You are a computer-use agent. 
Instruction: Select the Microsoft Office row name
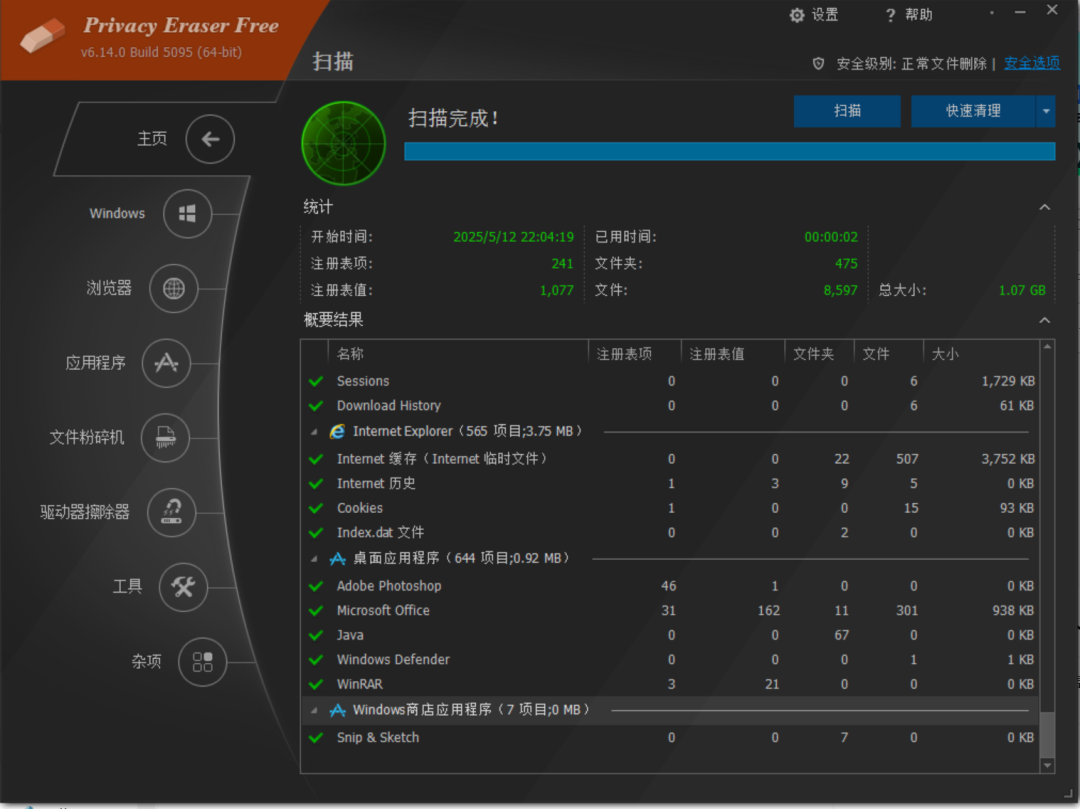(x=383, y=611)
